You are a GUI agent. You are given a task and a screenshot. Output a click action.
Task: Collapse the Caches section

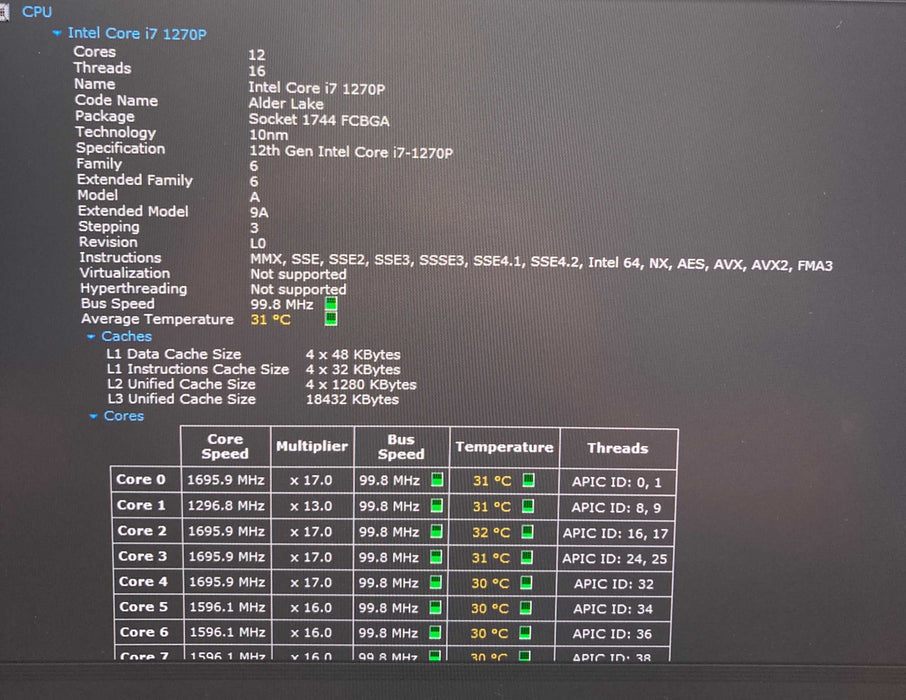91,336
